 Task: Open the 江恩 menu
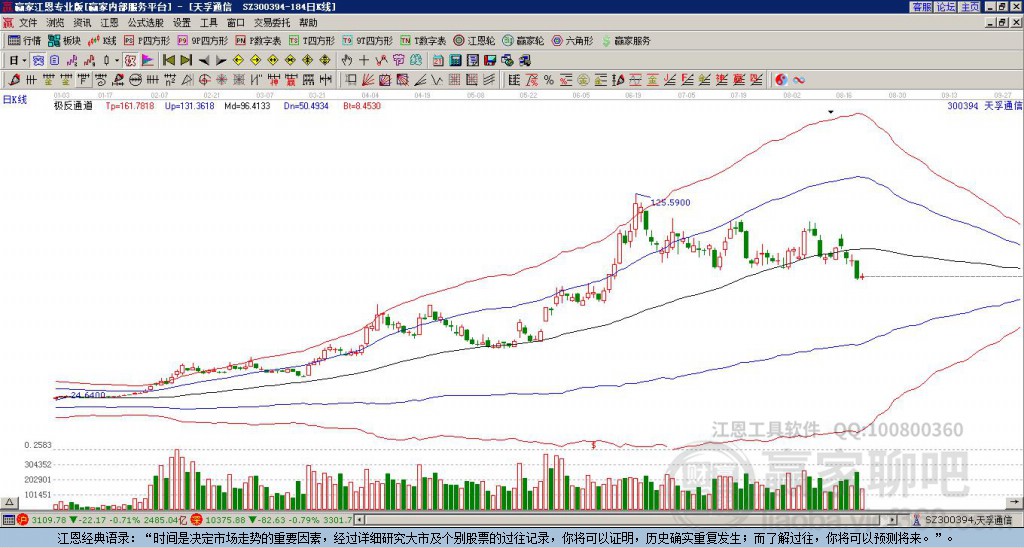click(x=109, y=23)
